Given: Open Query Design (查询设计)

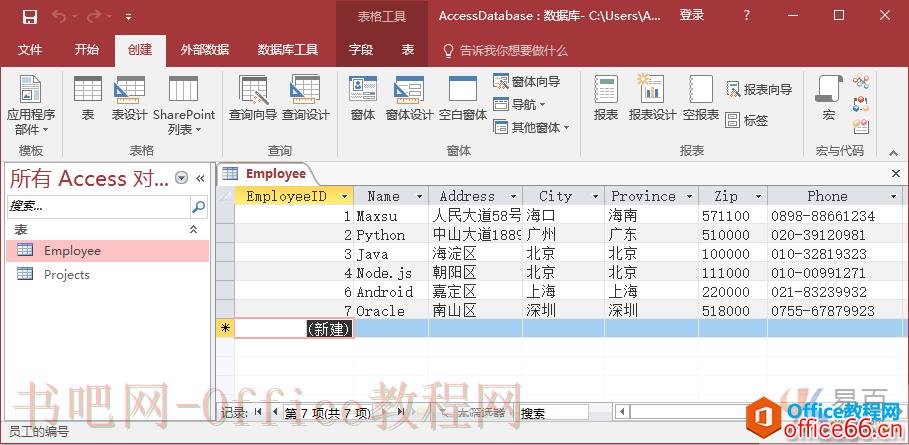Looking at the screenshot, I should click(x=306, y=99).
